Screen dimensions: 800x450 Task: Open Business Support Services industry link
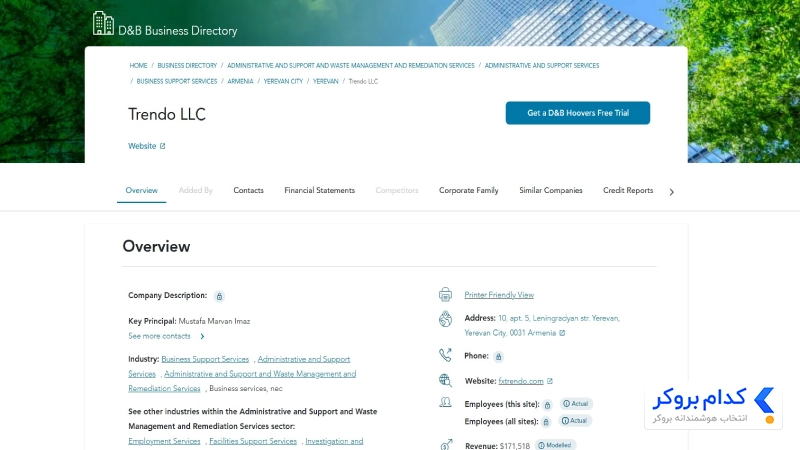(205, 359)
